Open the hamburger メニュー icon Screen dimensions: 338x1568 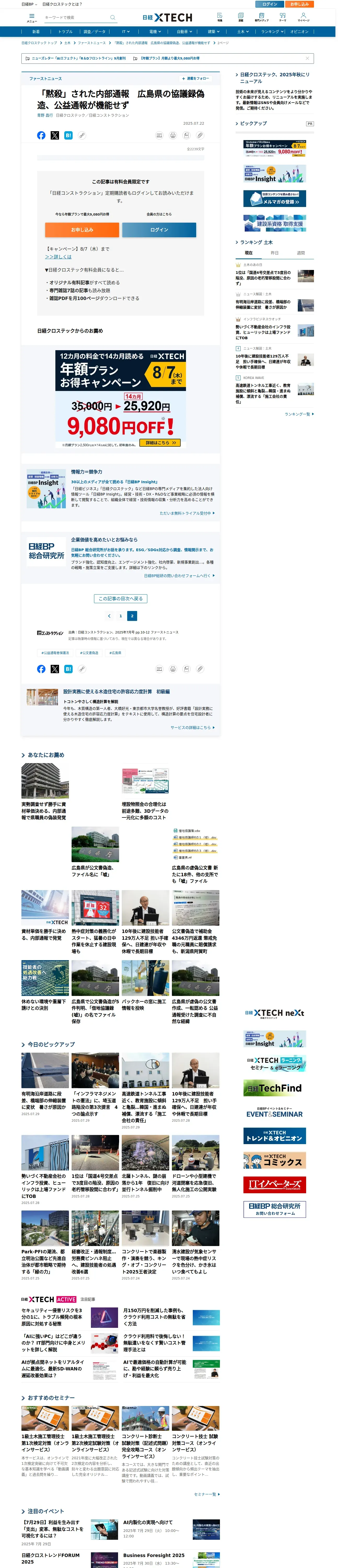coord(32,18)
